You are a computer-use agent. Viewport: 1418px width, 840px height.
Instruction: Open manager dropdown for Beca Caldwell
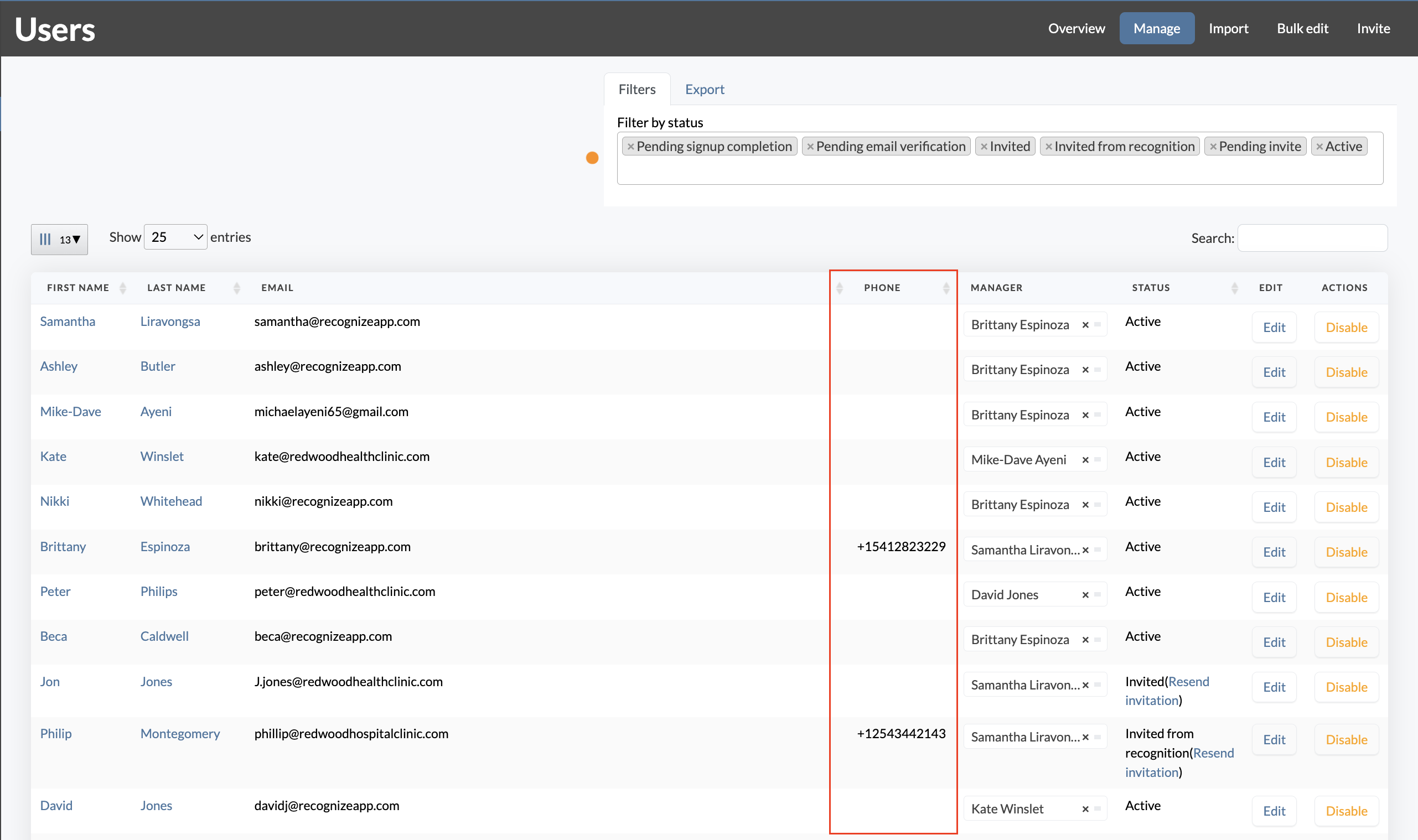[1035, 640]
